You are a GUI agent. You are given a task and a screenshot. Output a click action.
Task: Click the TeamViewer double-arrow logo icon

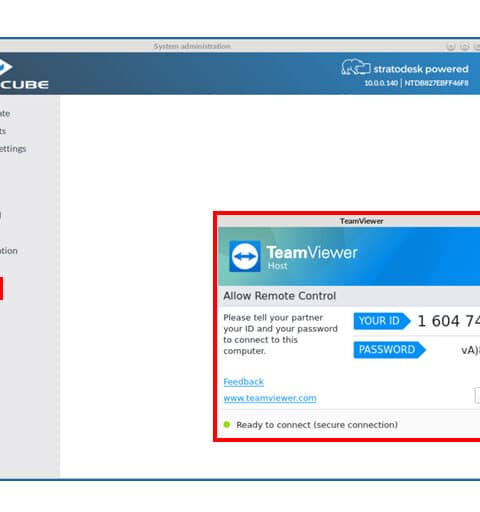[245, 256]
